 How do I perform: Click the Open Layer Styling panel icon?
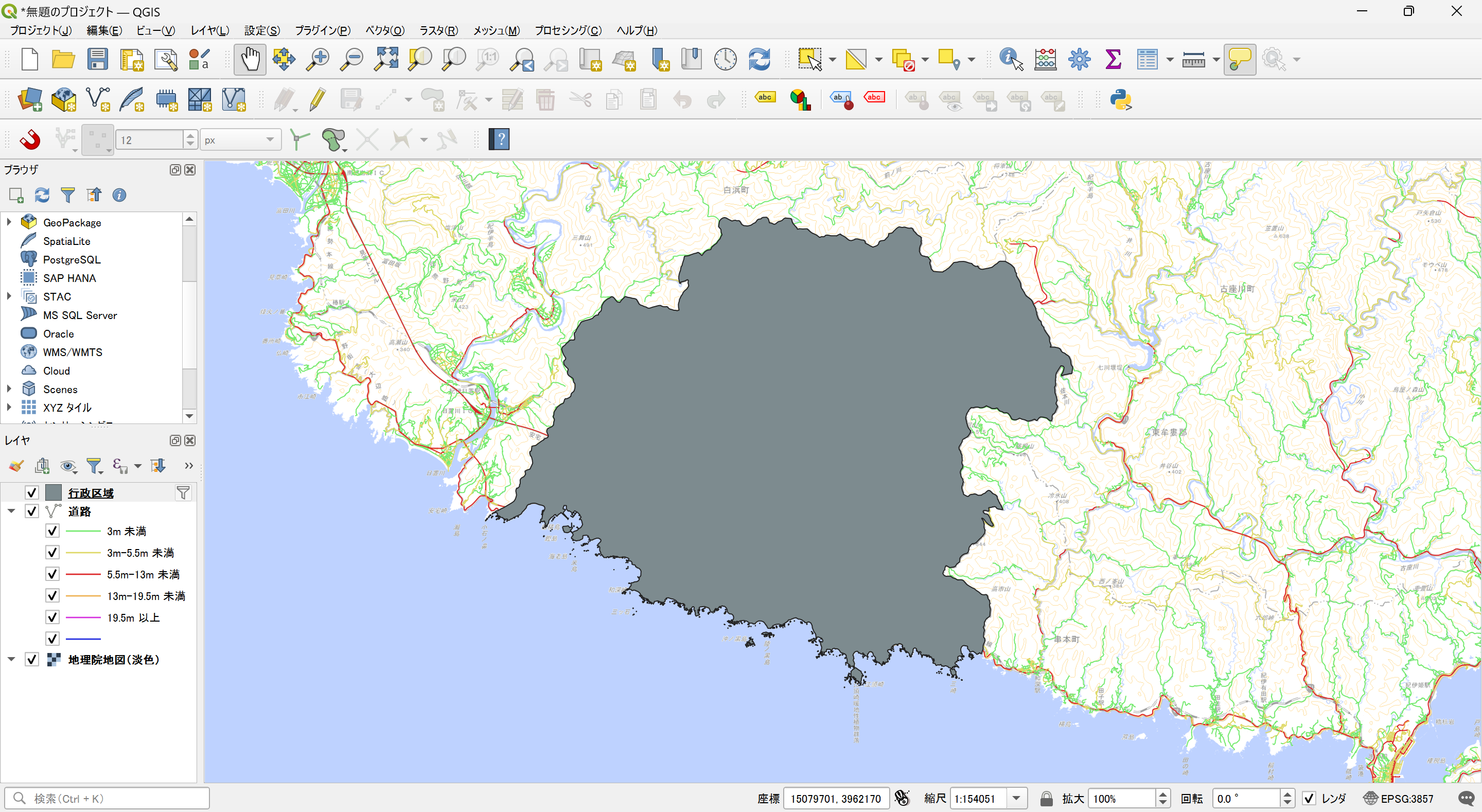pyautogui.click(x=16, y=466)
